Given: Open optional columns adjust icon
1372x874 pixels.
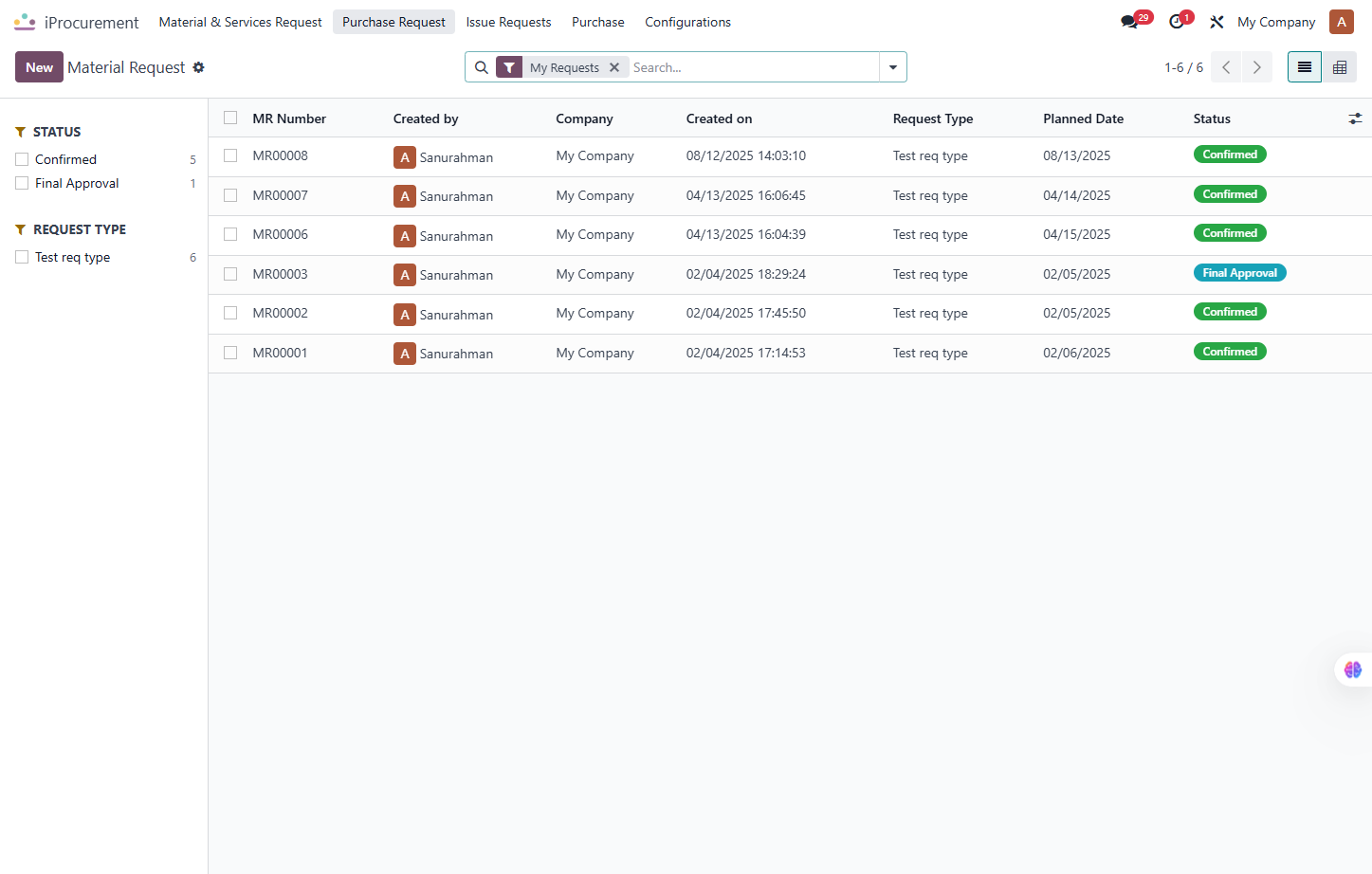Looking at the screenshot, I should point(1355,118).
